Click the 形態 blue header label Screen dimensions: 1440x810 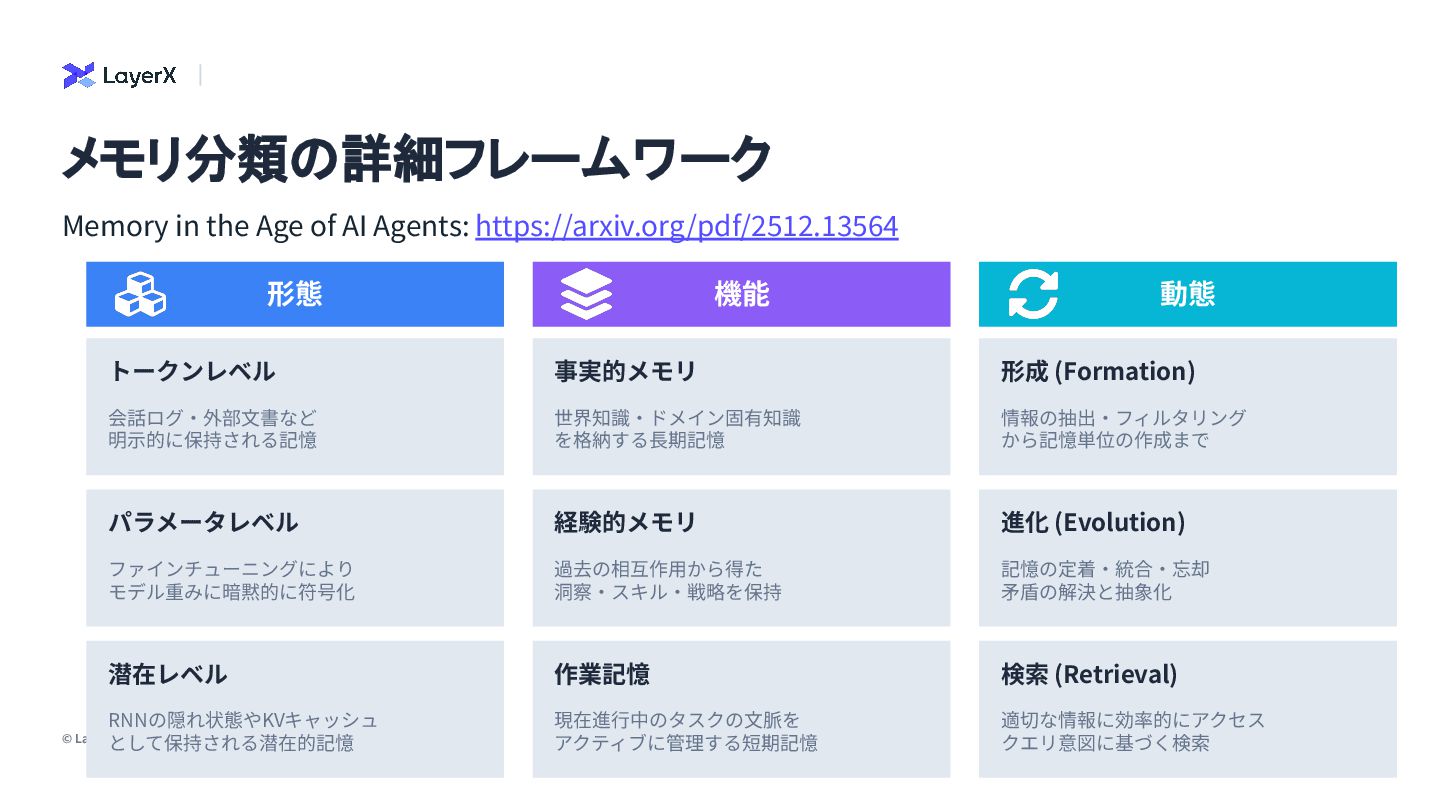(x=294, y=294)
